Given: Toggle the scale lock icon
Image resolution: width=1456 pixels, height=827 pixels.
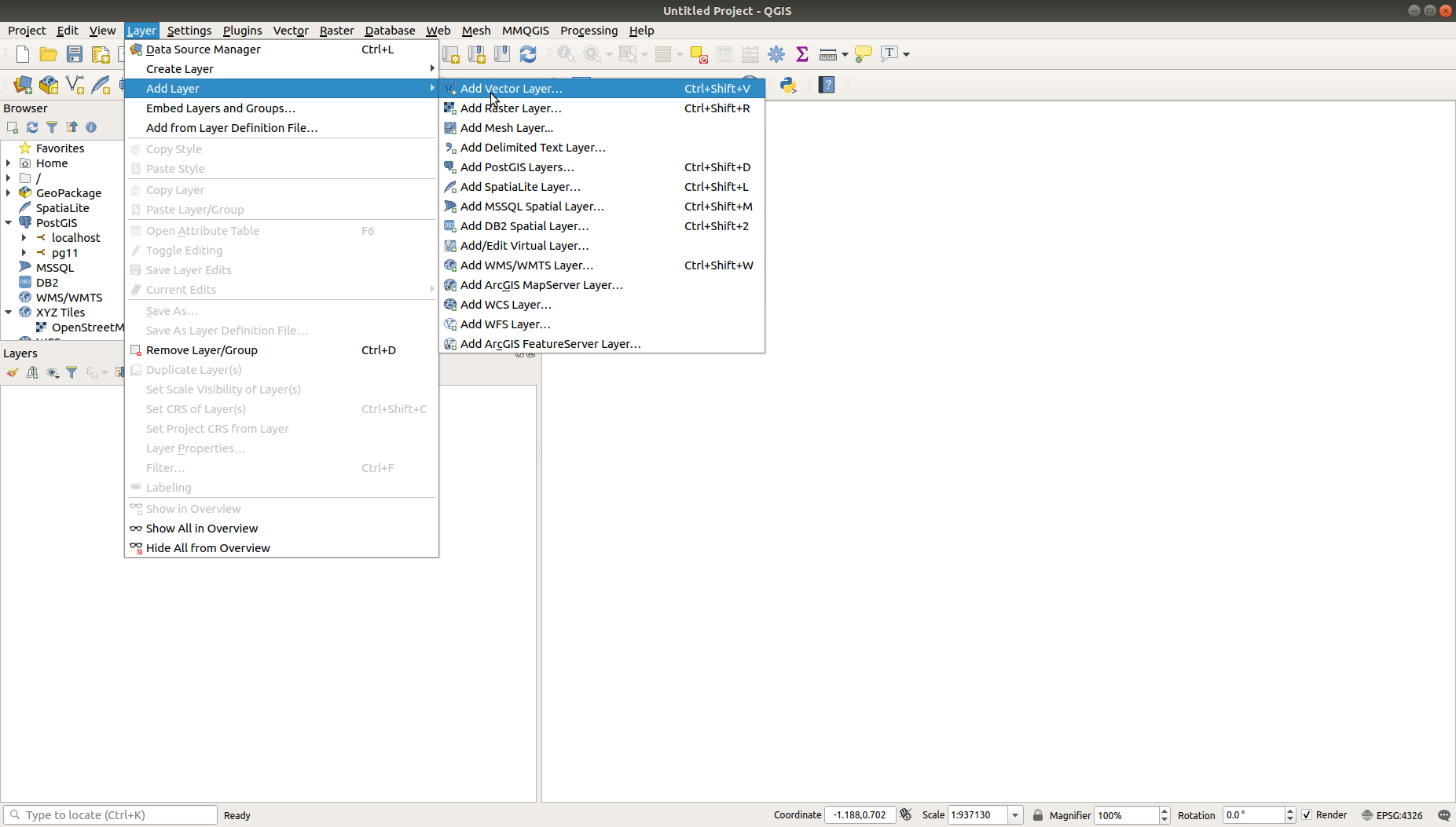Looking at the screenshot, I should 1038,815.
